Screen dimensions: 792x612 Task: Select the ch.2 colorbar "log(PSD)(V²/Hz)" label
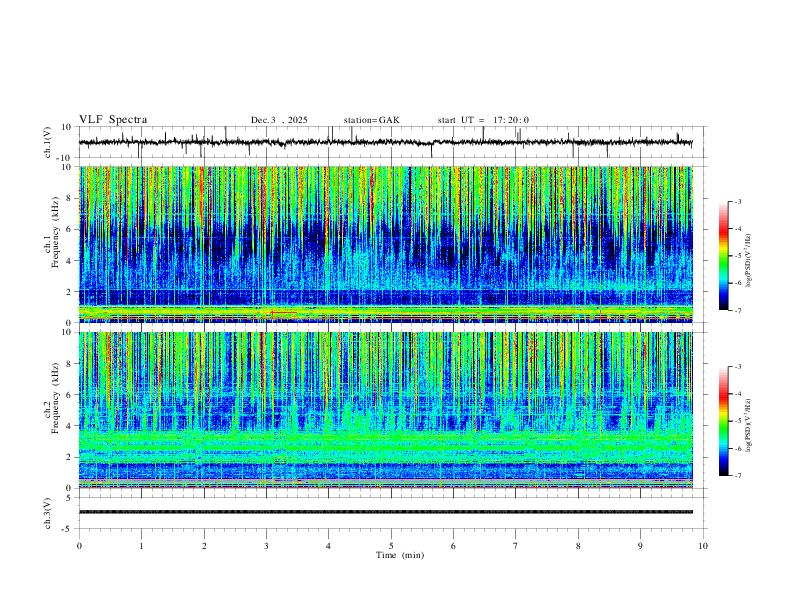tap(749, 425)
